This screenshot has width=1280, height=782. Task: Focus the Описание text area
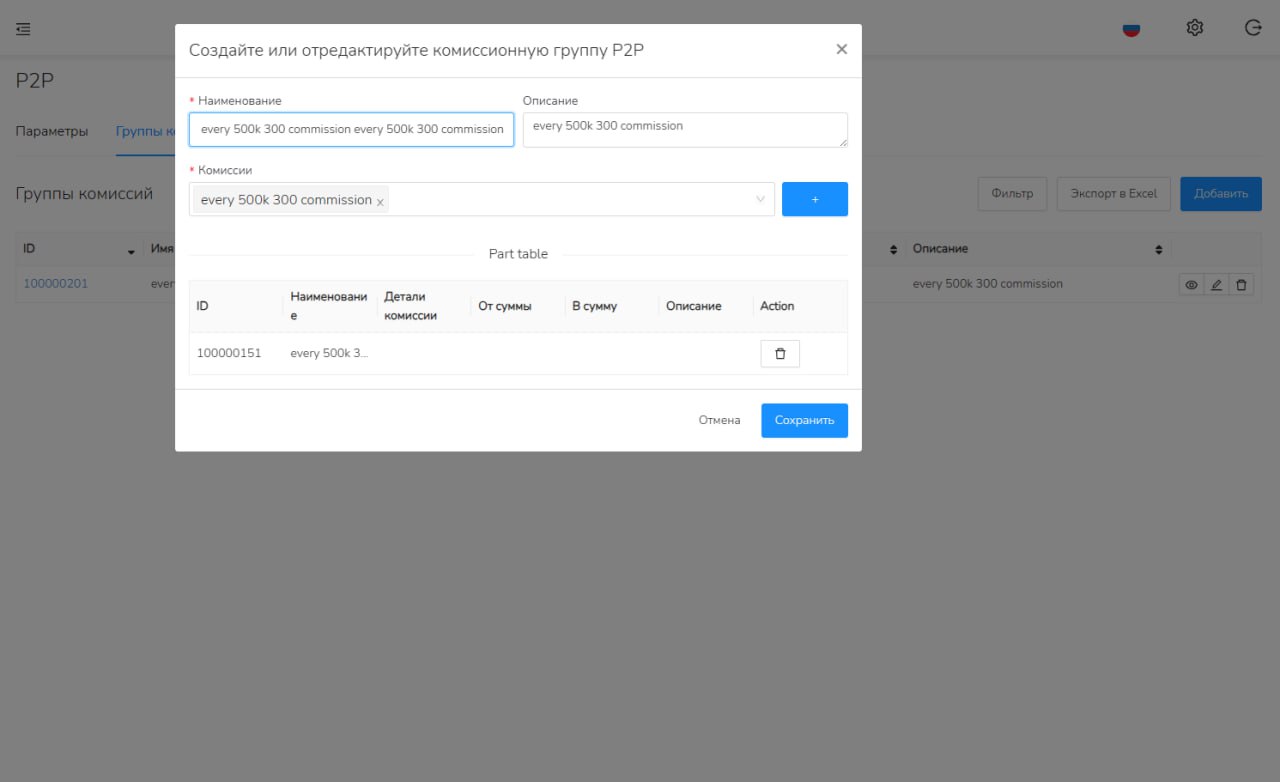(684, 129)
